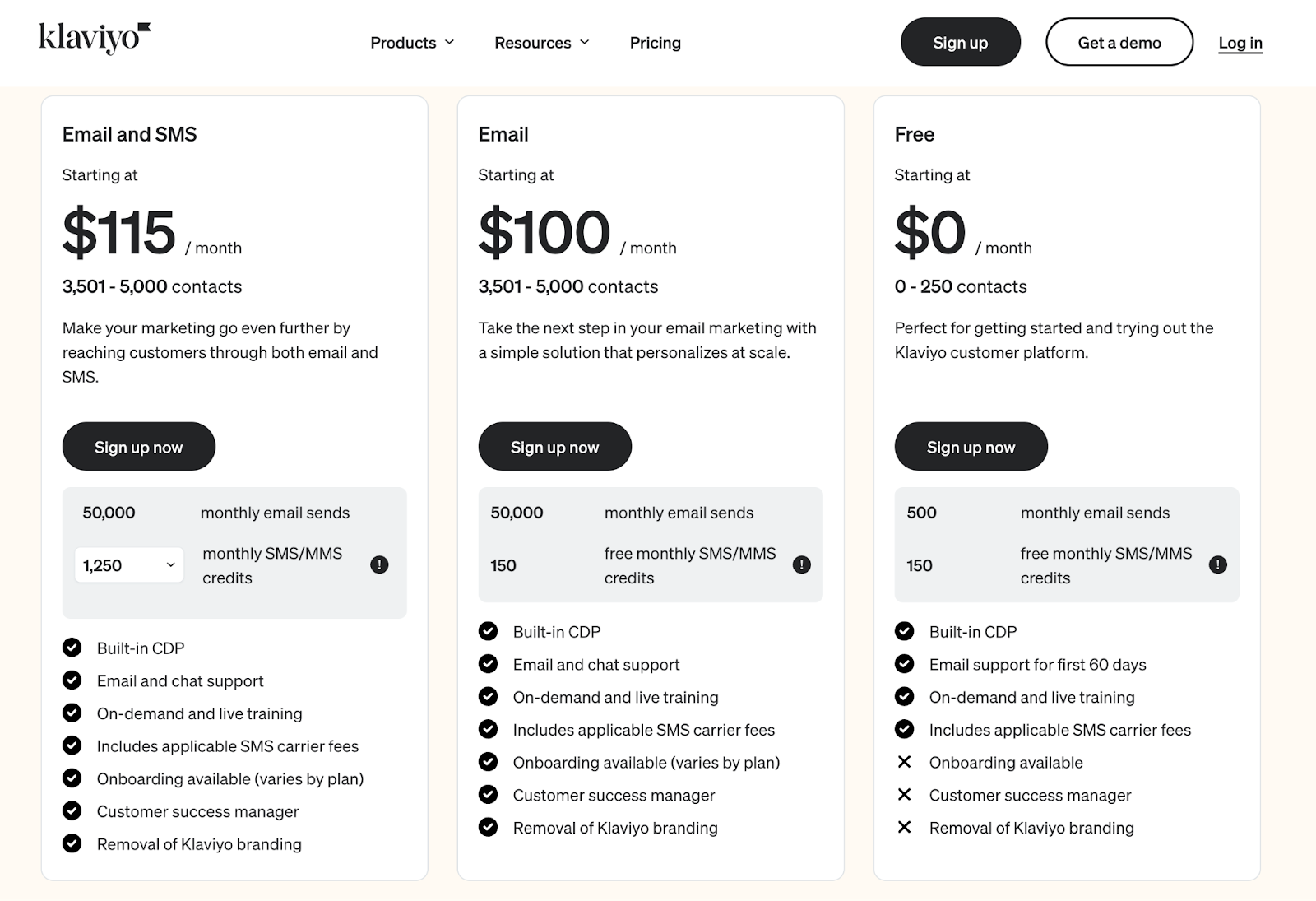Click Sign up now for Free plan
Viewport: 1316px width, 901px height.
[x=971, y=447]
